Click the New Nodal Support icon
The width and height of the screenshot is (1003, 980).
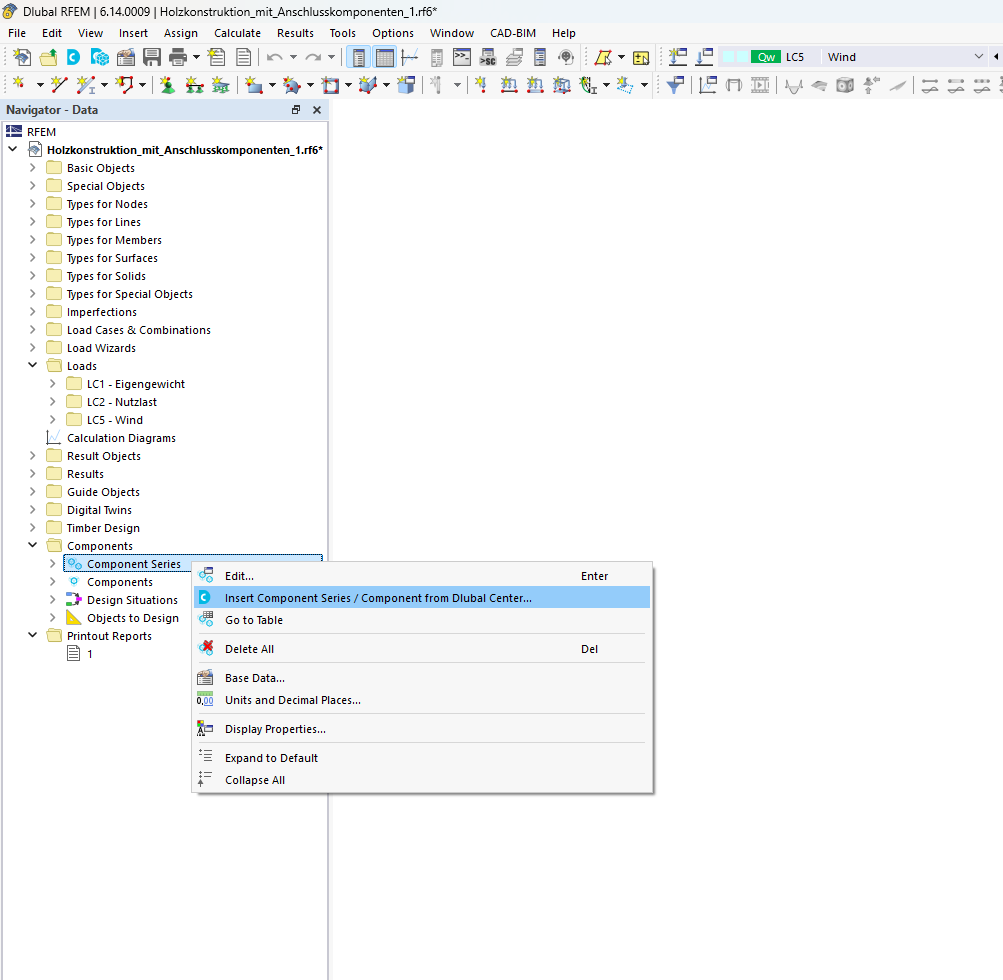tap(168, 84)
